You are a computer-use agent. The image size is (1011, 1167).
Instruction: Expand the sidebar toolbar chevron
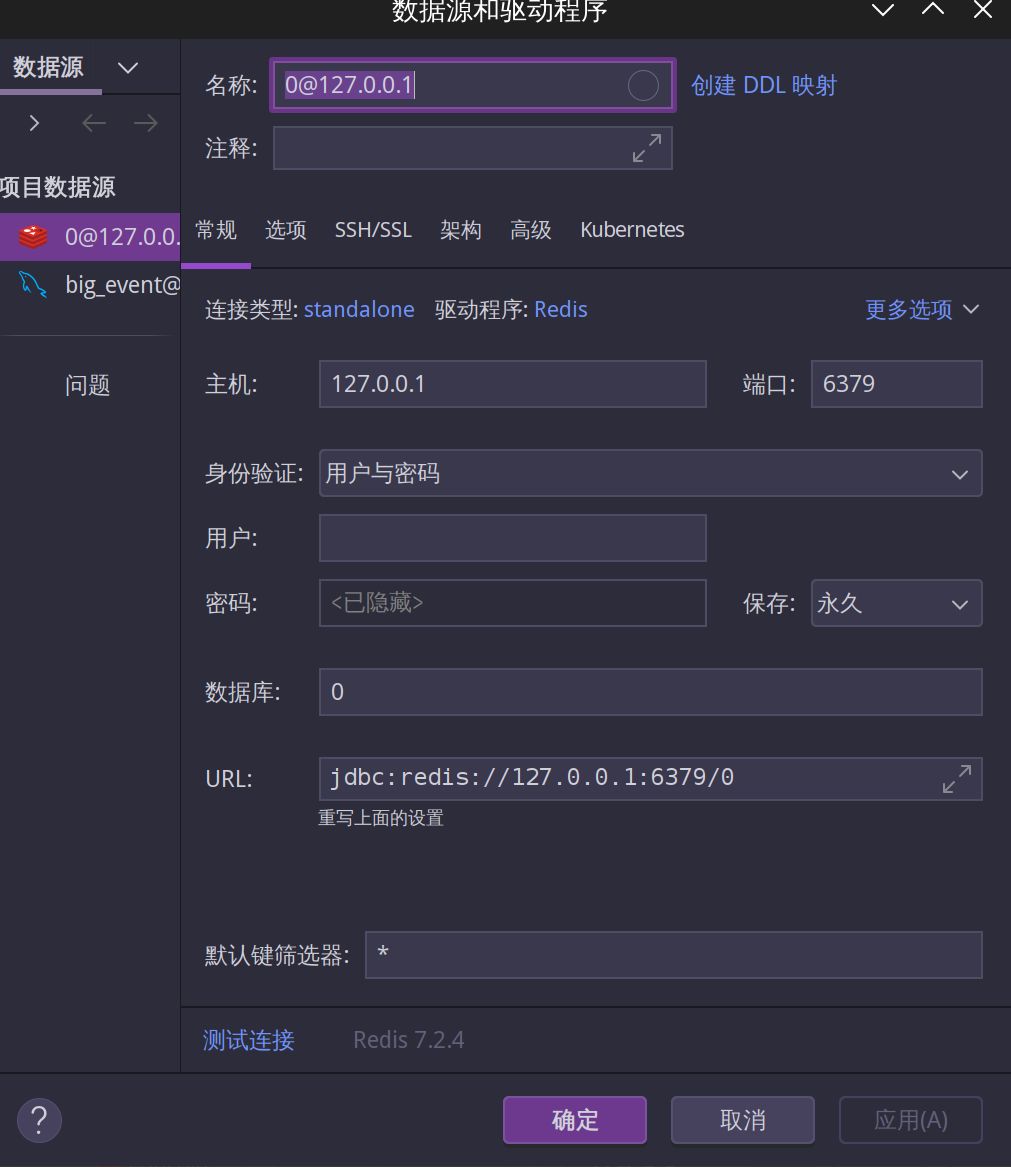35,123
